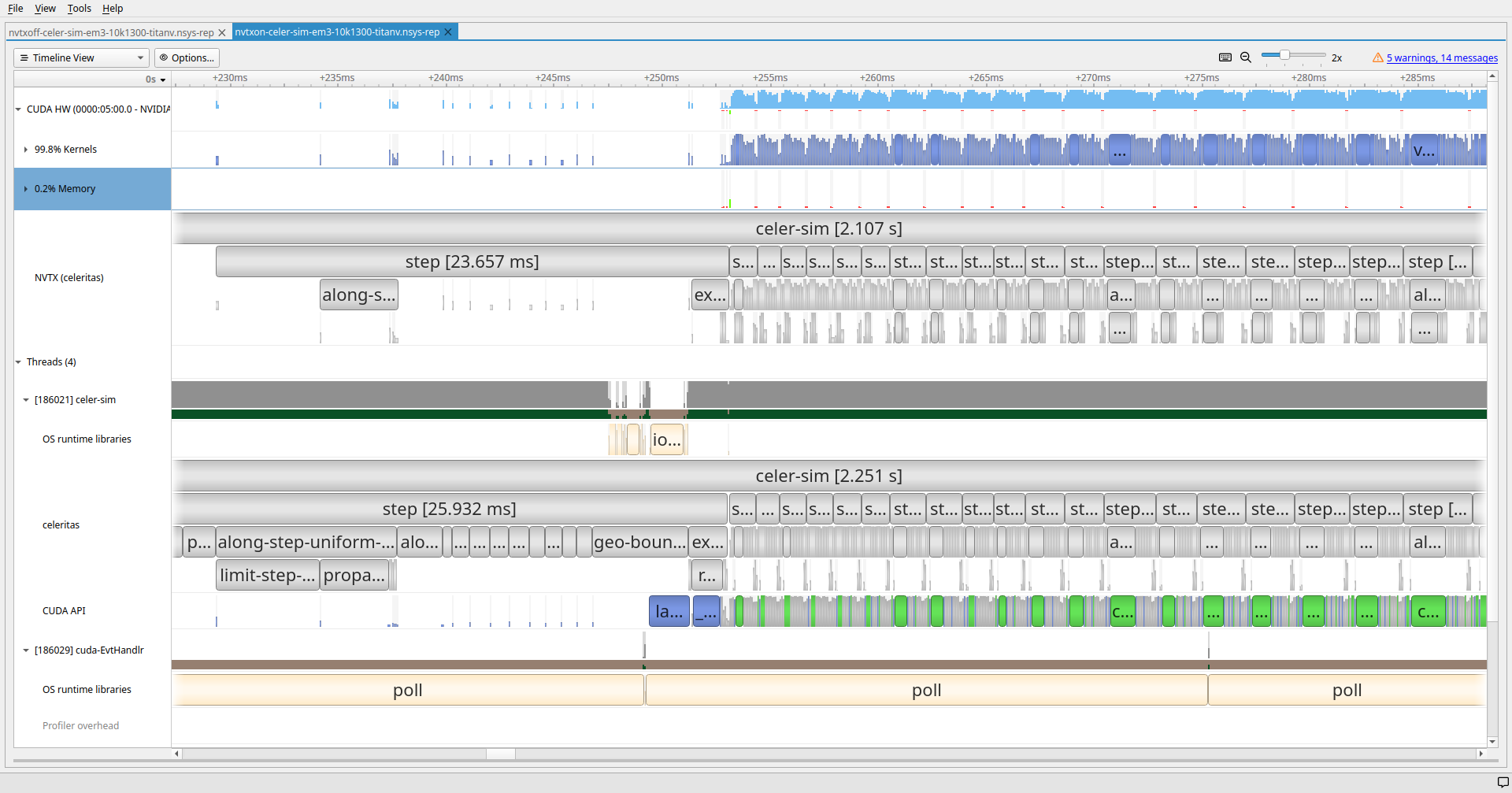Collapse the CUDA HW row

[x=18, y=109]
